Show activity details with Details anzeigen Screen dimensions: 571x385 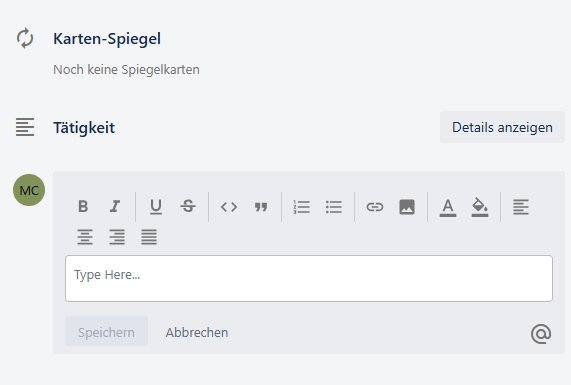[x=502, y=127]
